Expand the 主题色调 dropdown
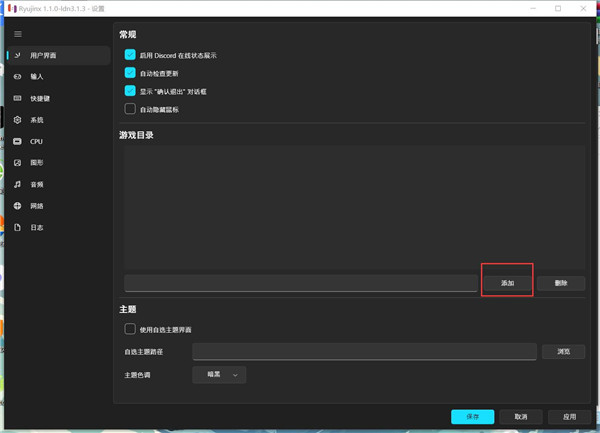The height and width of the screenshot is (433, 600). pyautogui.click(x=219, y=375)
